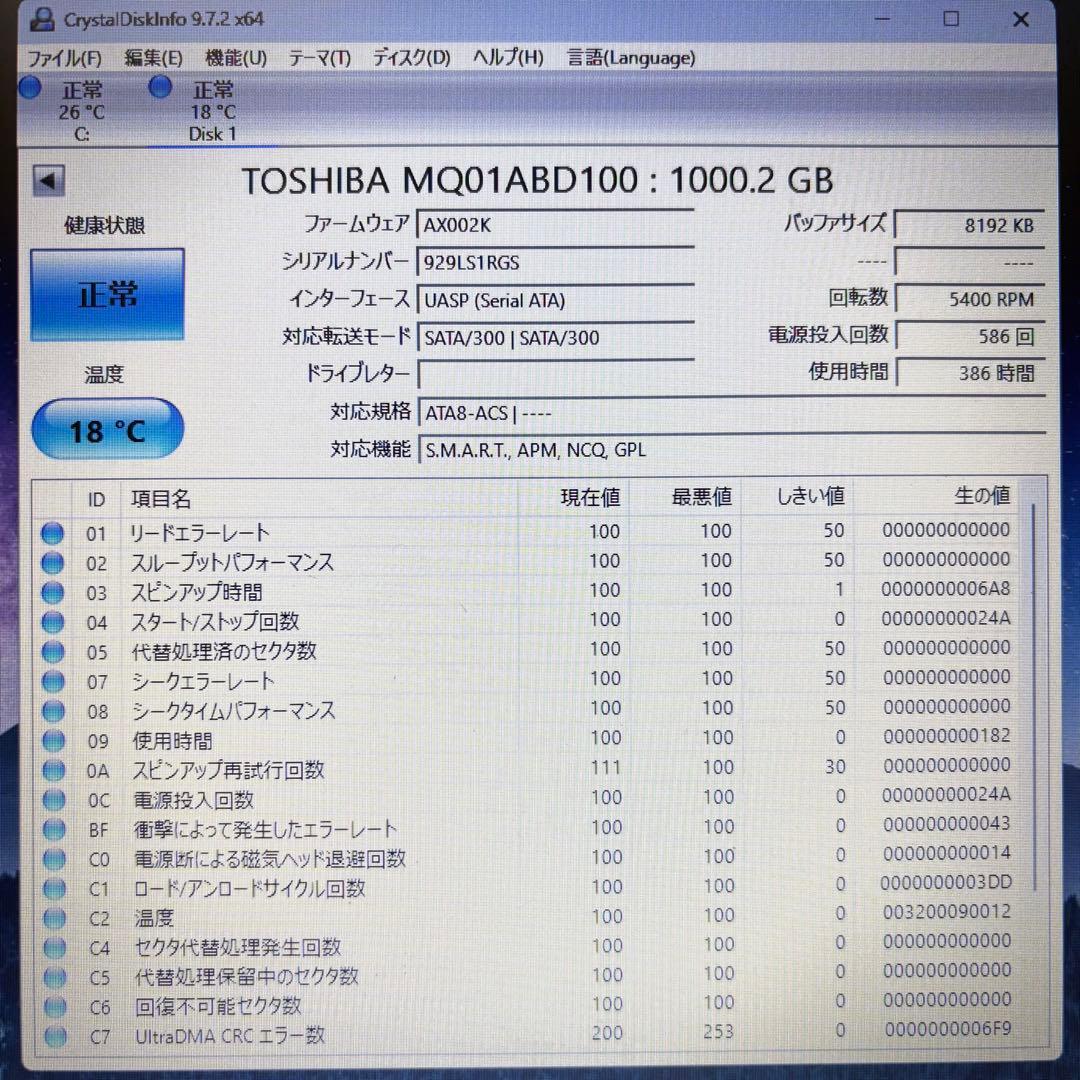Viewport: 1080px width, 1080px height.
Task: Toggle the status light for セクタ代替処理発生回数
Action: (52, 946)
